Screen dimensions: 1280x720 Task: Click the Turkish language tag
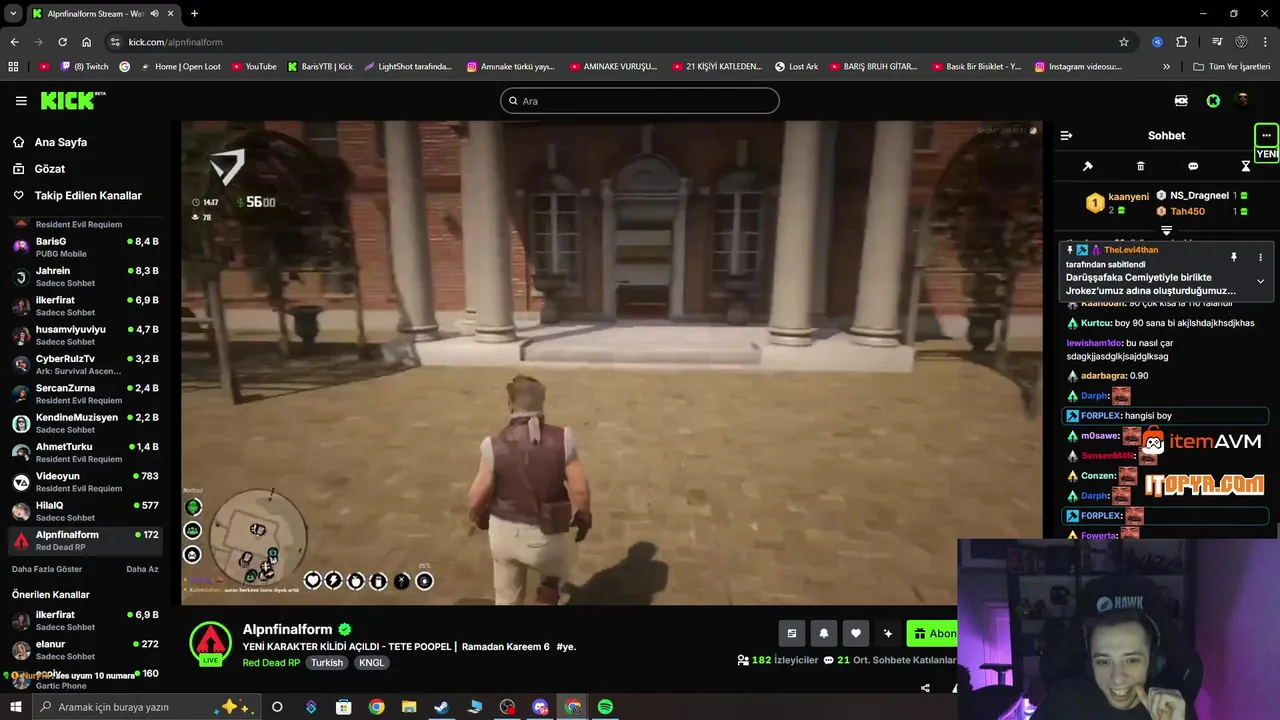point(326,663)
